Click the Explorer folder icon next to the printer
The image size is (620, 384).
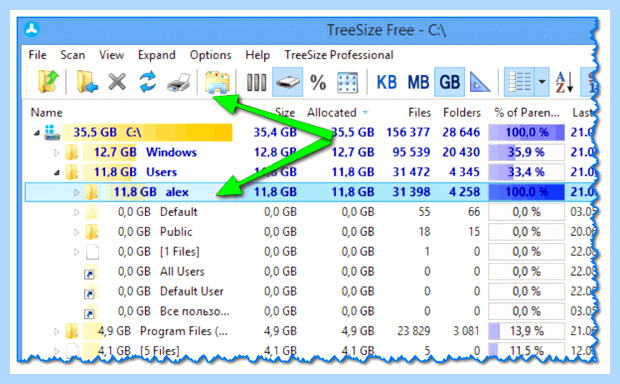217,82
